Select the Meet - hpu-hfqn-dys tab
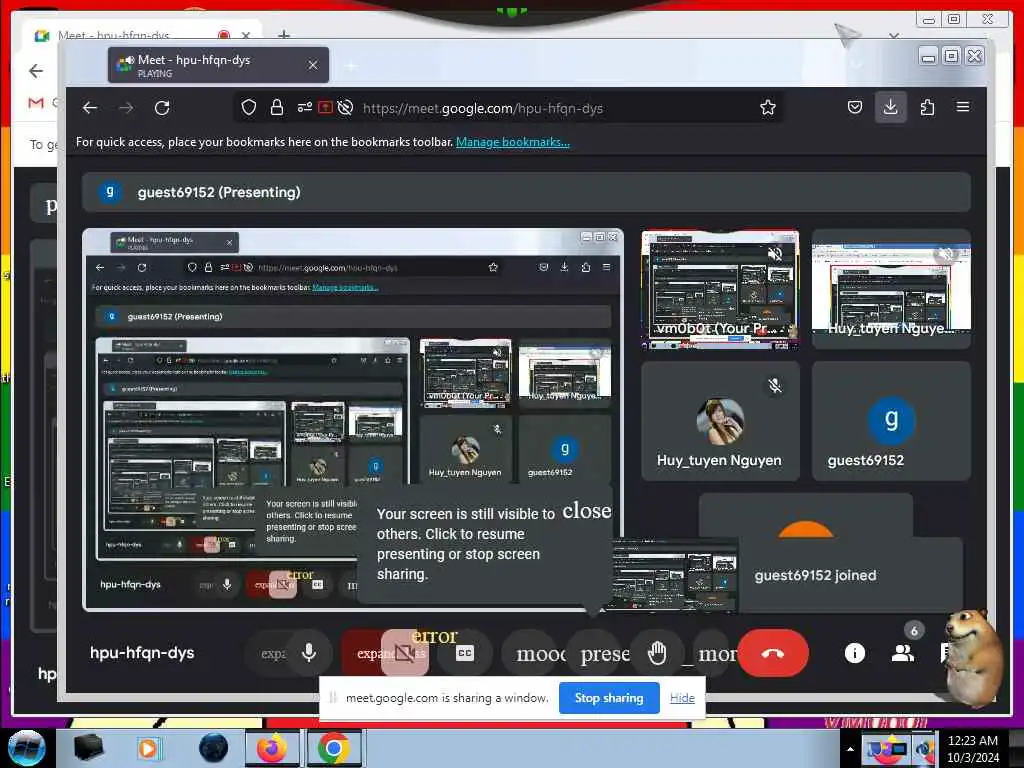1024x768 pixels. coord(218,65)
